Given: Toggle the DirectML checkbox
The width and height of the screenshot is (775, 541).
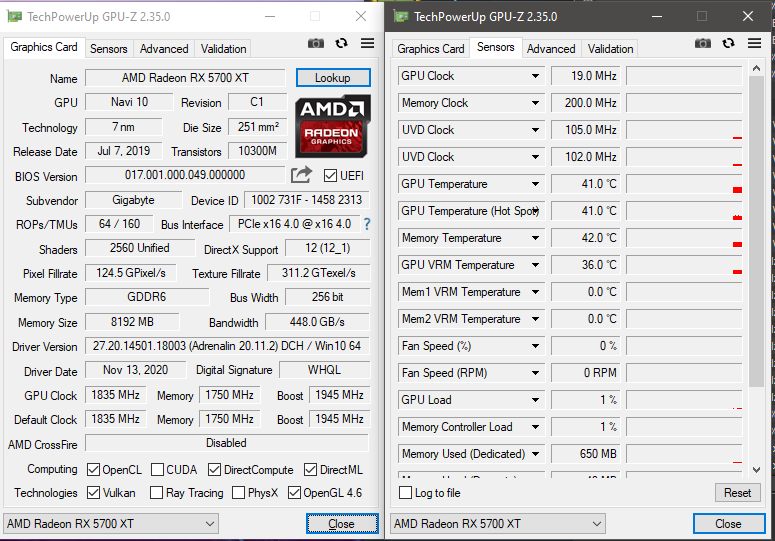Looking at the screenshot, I should click(310, 469).
